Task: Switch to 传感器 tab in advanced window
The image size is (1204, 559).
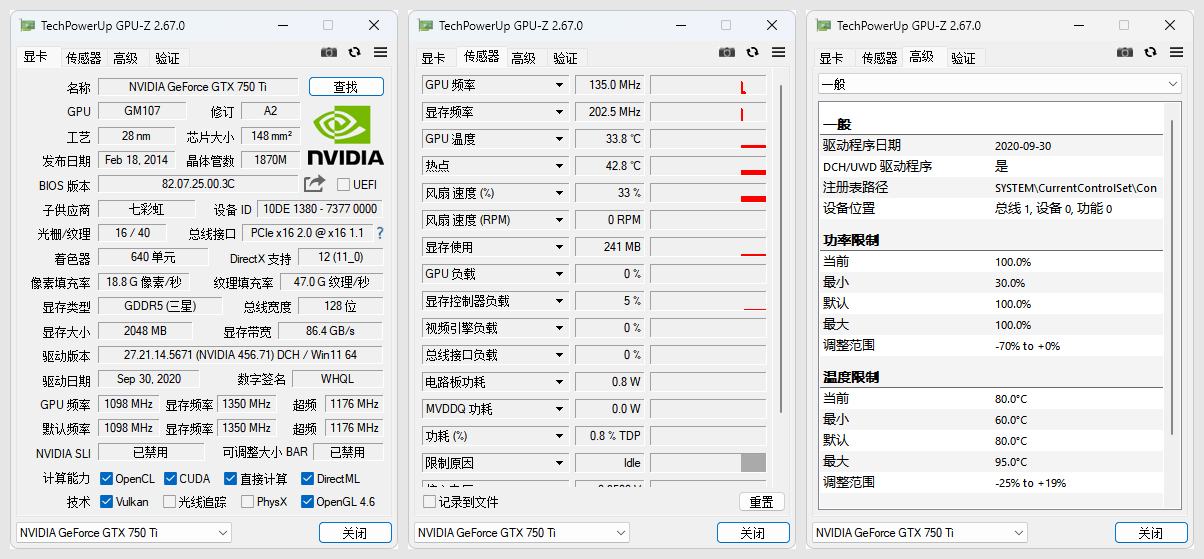Action: [880, 58]
